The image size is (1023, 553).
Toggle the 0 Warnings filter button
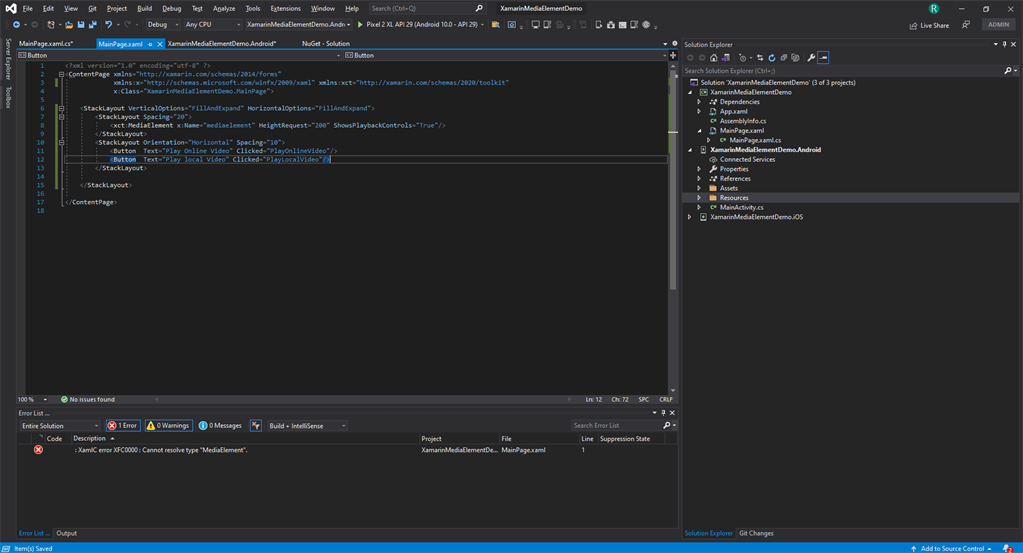(x=168, y=426)
